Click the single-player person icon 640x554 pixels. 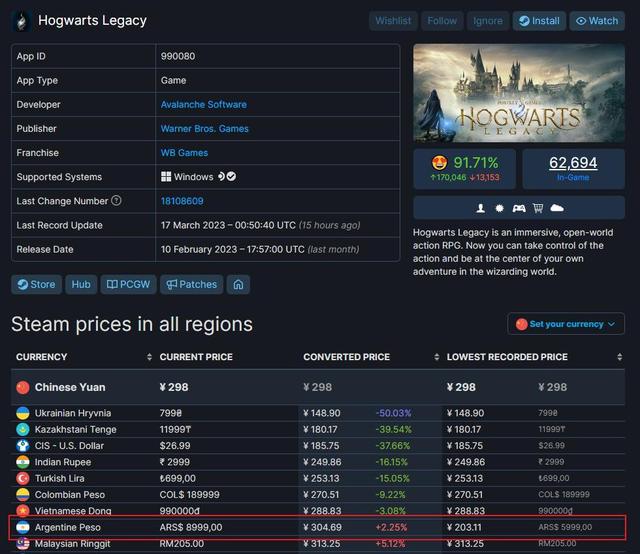(479, 208)
